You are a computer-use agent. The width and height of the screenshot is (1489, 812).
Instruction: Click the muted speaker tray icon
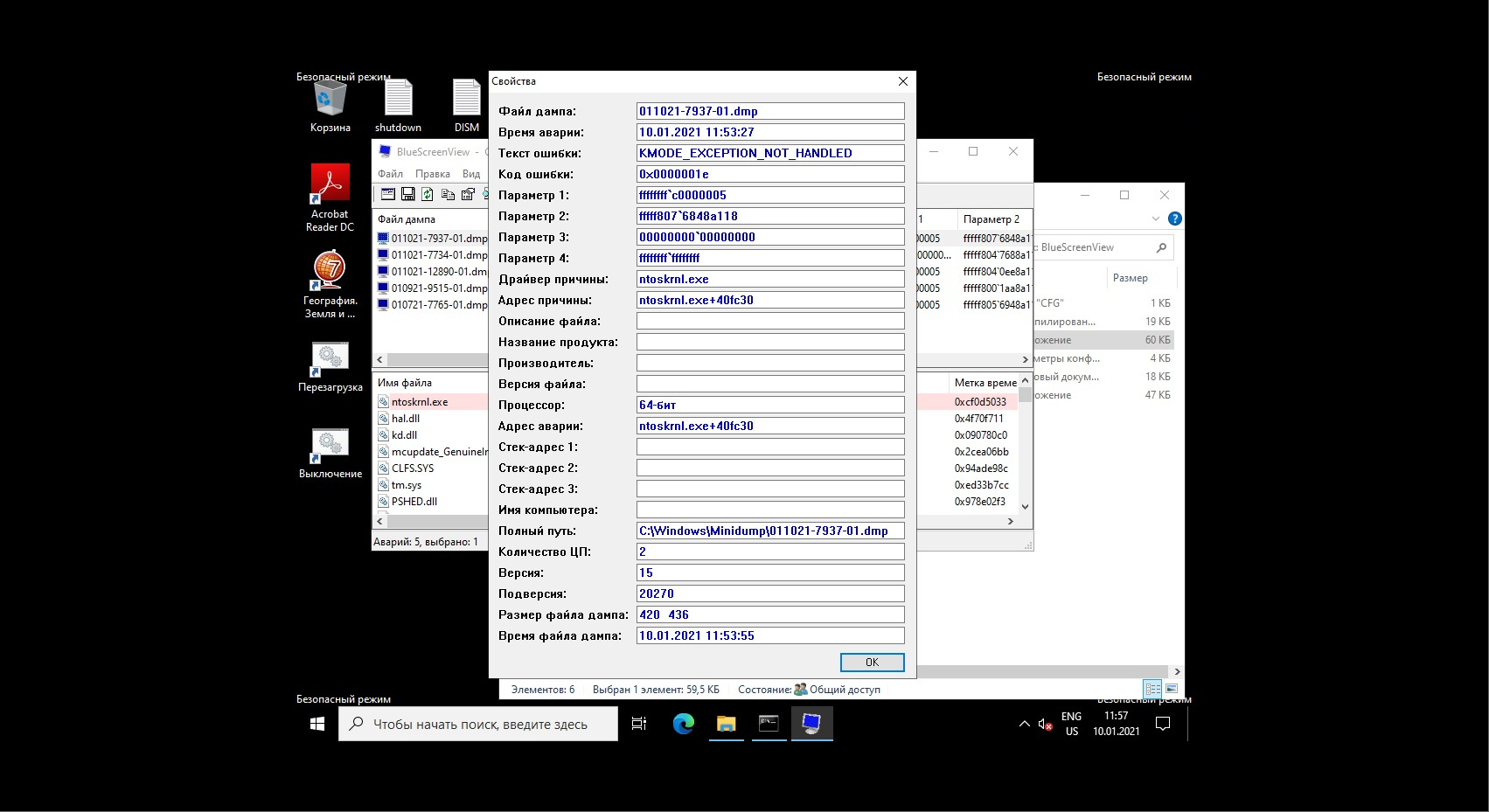[x=1045, y=724]
